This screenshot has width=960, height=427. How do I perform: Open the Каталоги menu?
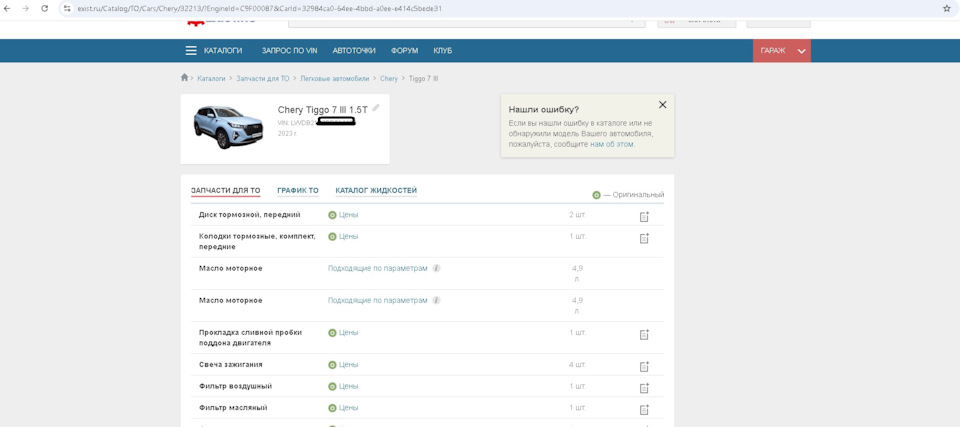[x=223, y=51]
